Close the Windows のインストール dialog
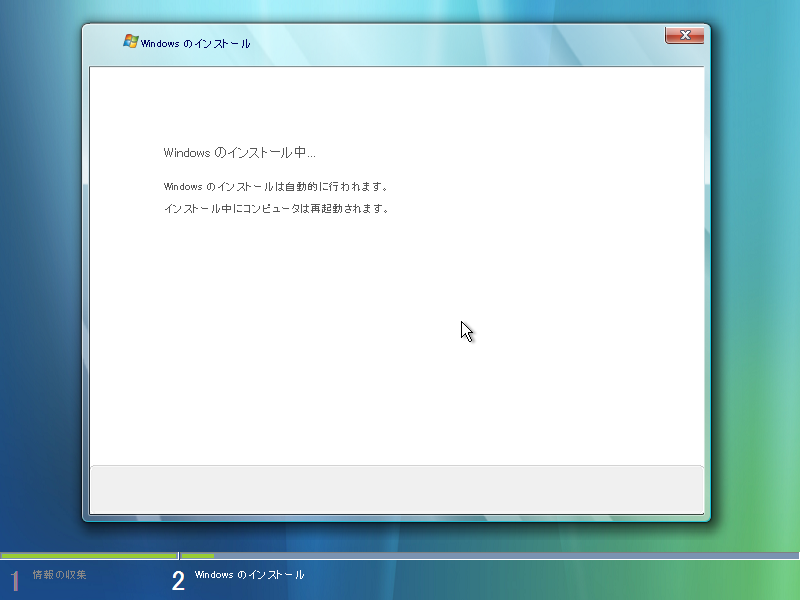Viewport: 800px width, 600px height. pos(684,35)
